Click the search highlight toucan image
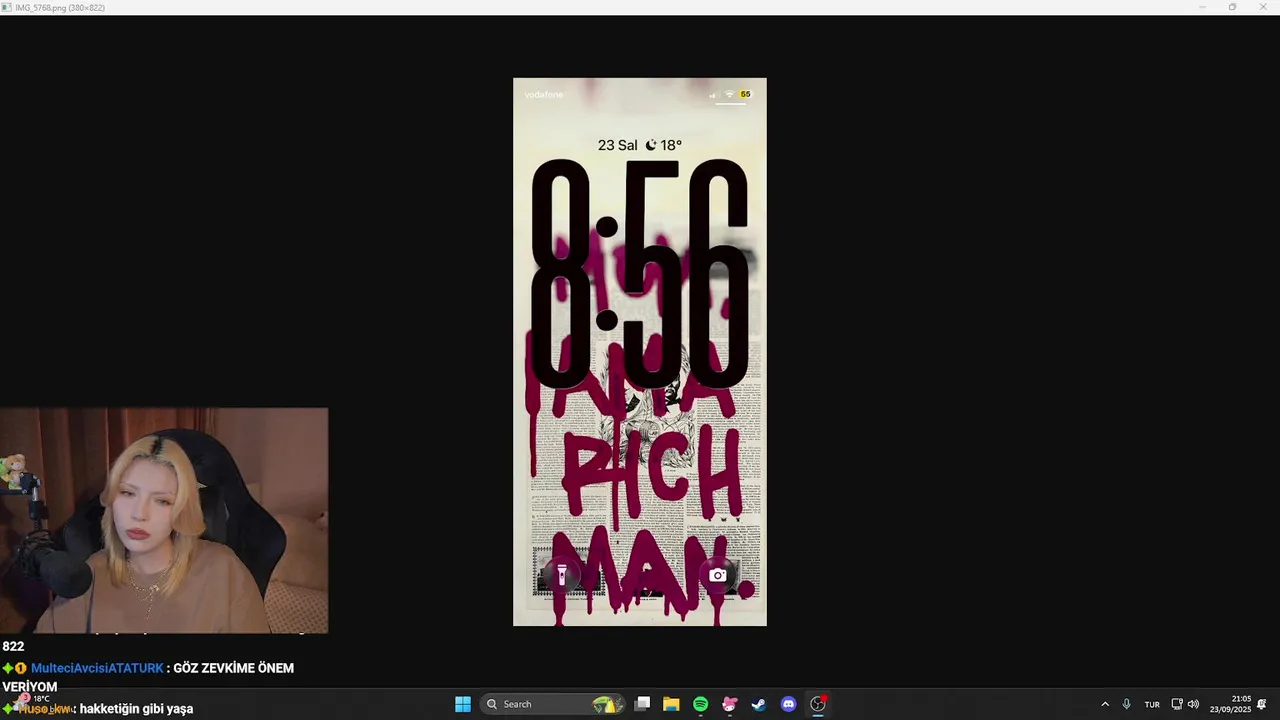 tap(606, 704)
